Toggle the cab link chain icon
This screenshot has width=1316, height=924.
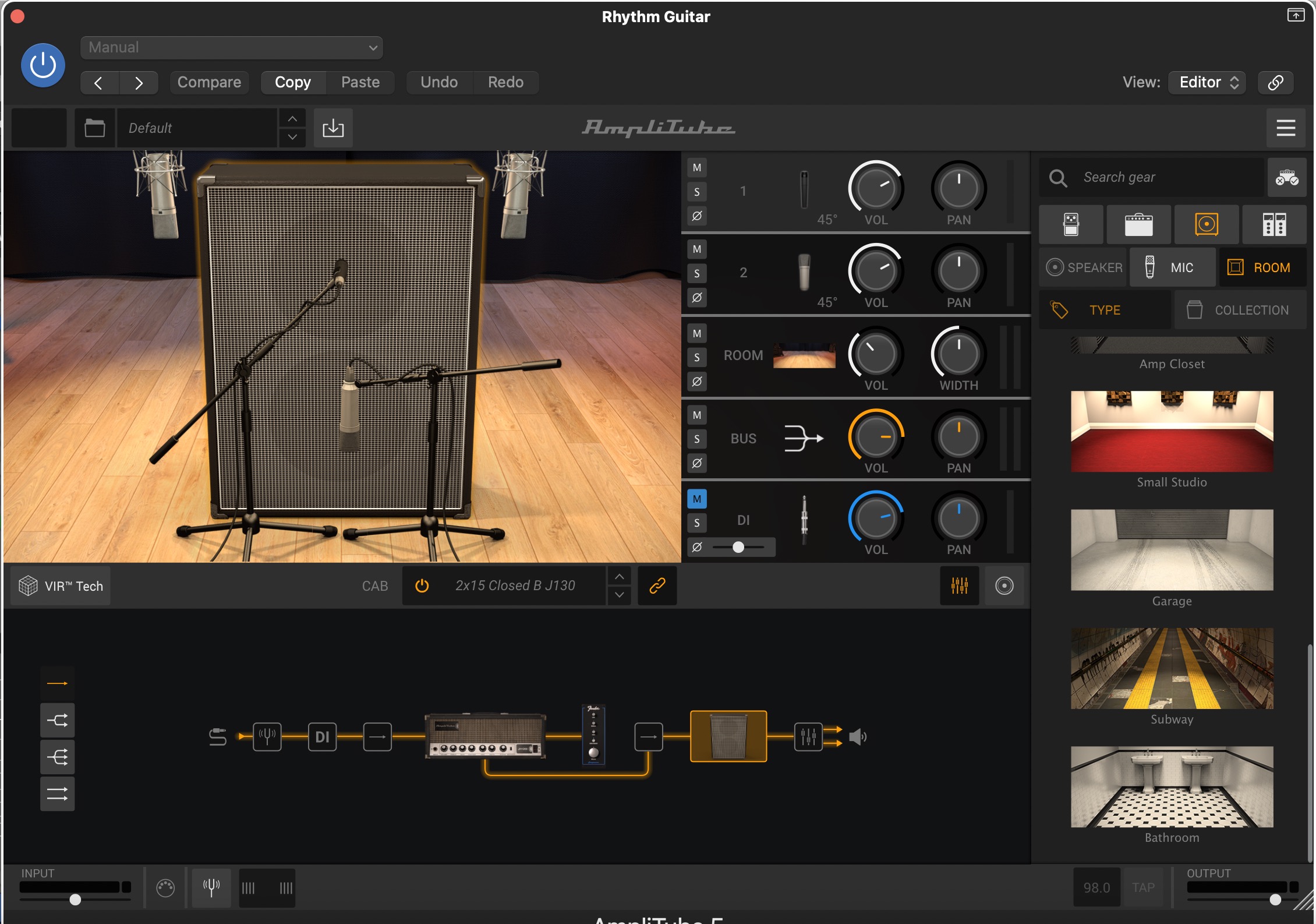point(657,586)
